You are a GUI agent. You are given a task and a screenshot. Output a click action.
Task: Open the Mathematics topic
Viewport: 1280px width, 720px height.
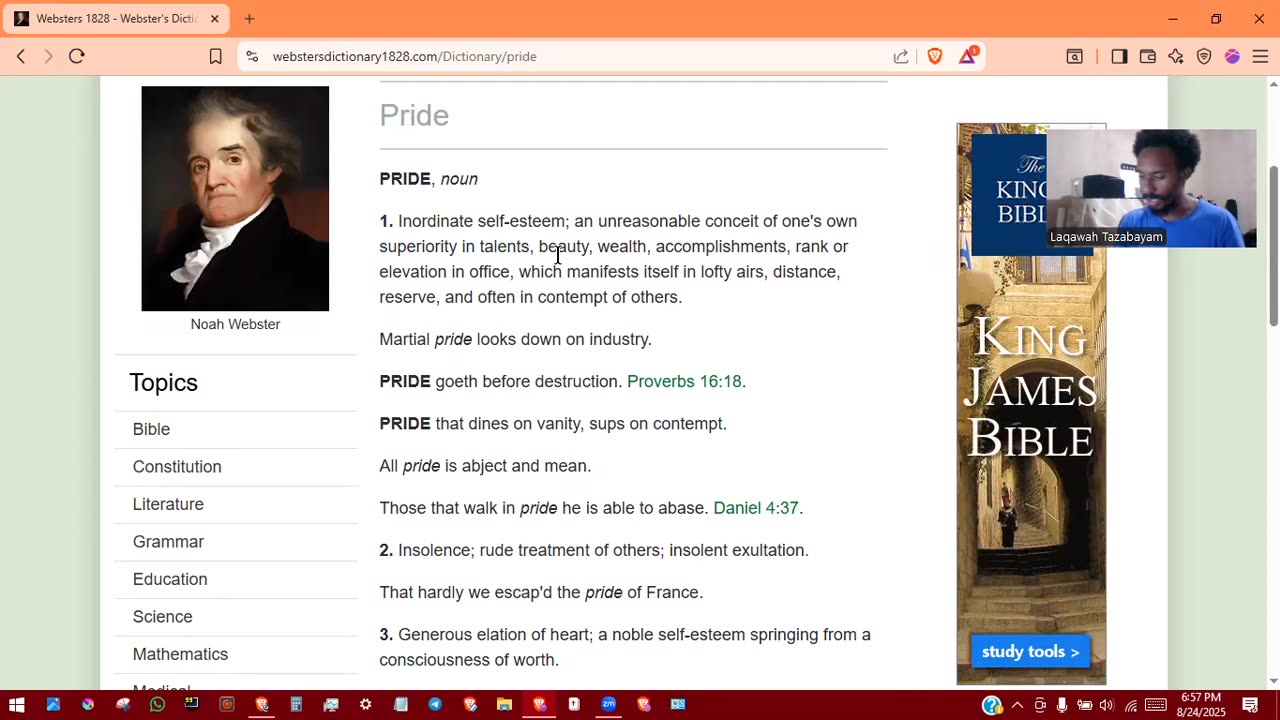[x=180, y=654]
